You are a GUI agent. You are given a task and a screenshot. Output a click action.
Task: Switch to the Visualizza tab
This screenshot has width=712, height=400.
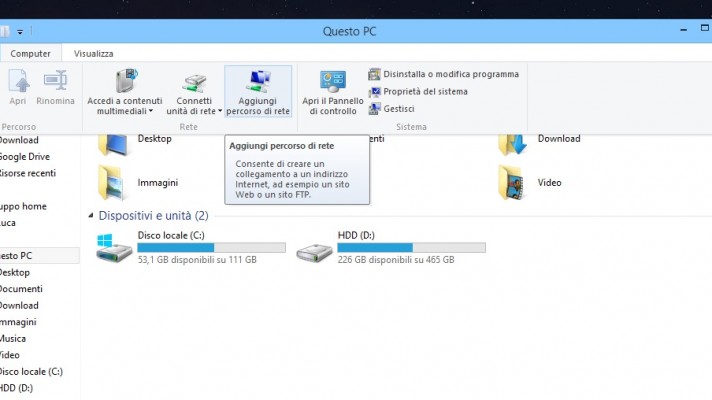pos(93,53)
